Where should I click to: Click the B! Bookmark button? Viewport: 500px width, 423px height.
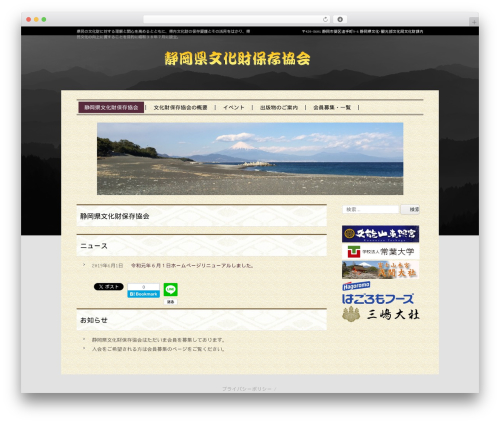tap(144, 294)
